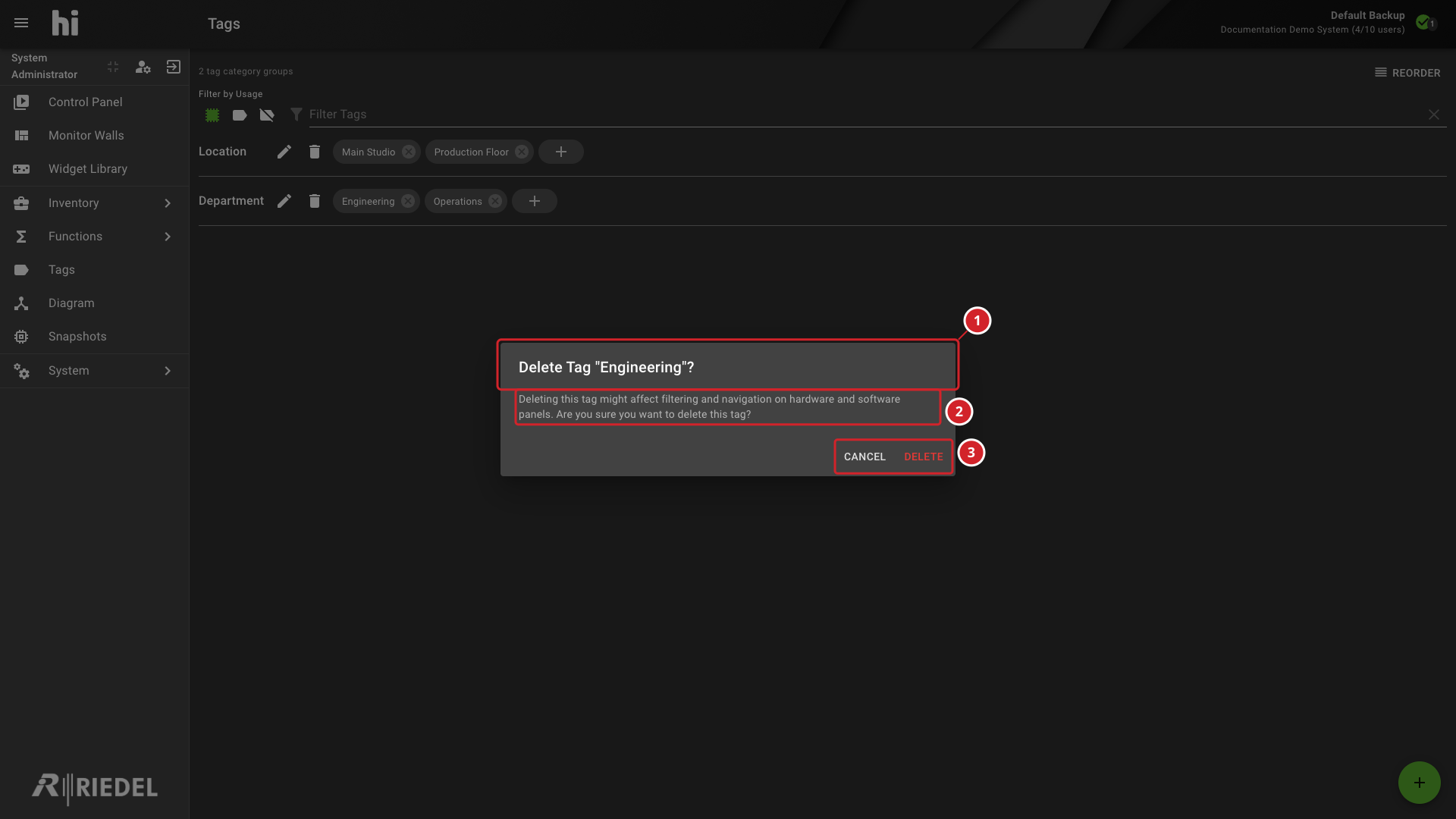Open Widget Library in the sidebar

pos(94,168)
